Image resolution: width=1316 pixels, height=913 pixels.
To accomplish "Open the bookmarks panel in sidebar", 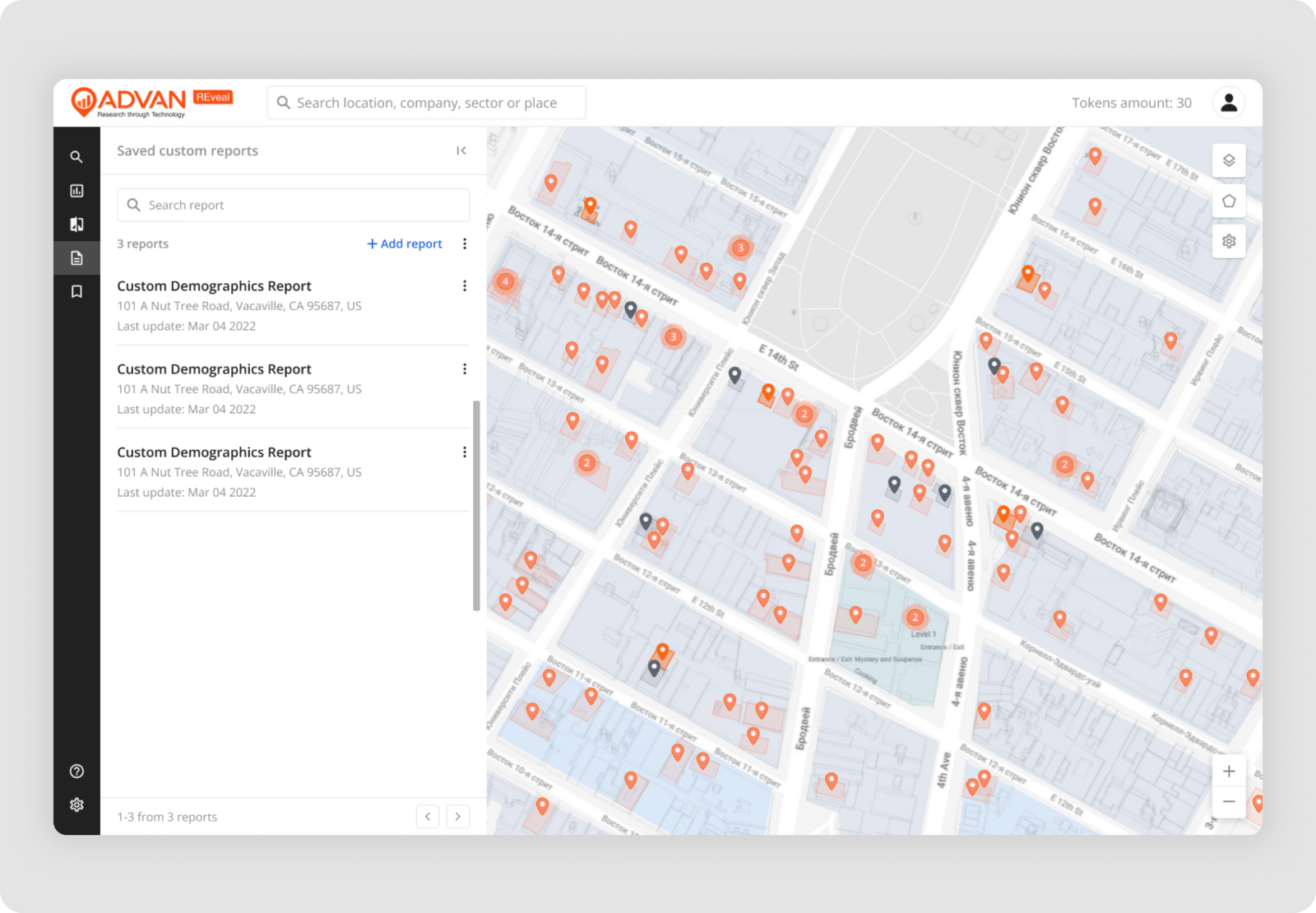I will (x=76, y=291).
